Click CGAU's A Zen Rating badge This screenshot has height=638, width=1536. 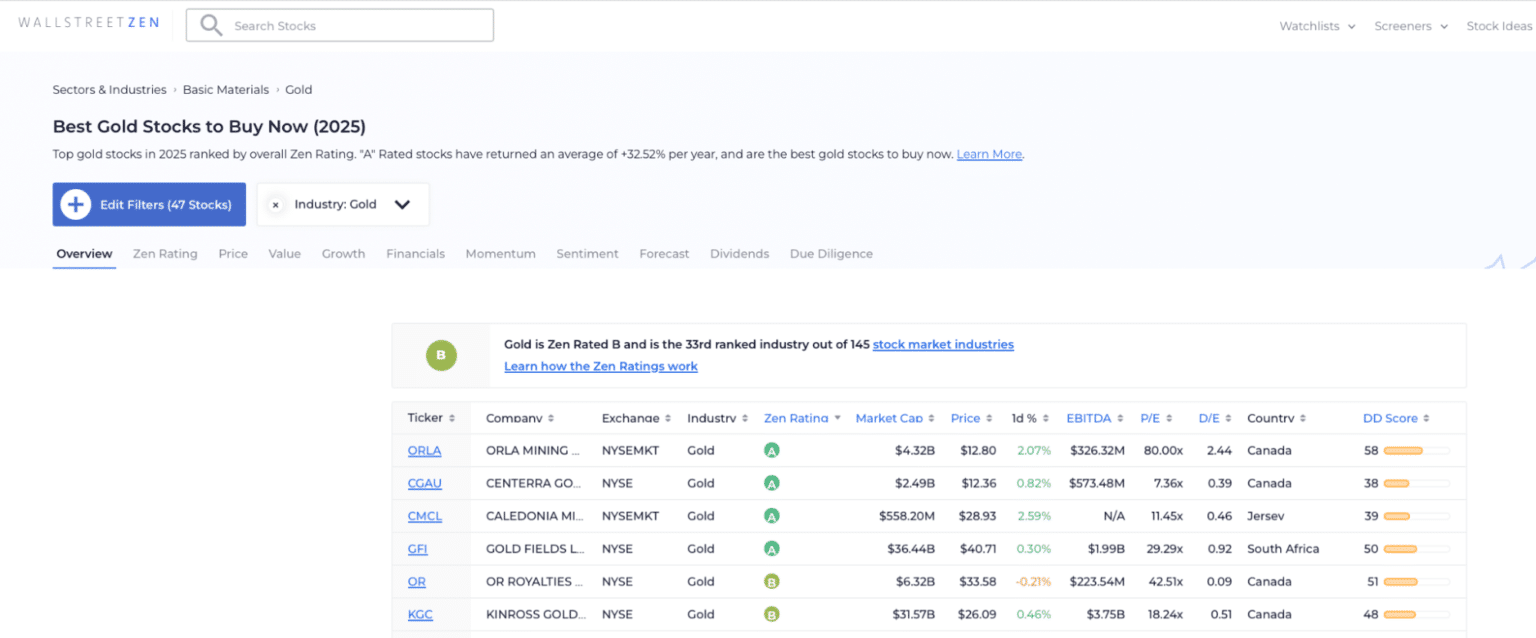(x=771, y=483)
